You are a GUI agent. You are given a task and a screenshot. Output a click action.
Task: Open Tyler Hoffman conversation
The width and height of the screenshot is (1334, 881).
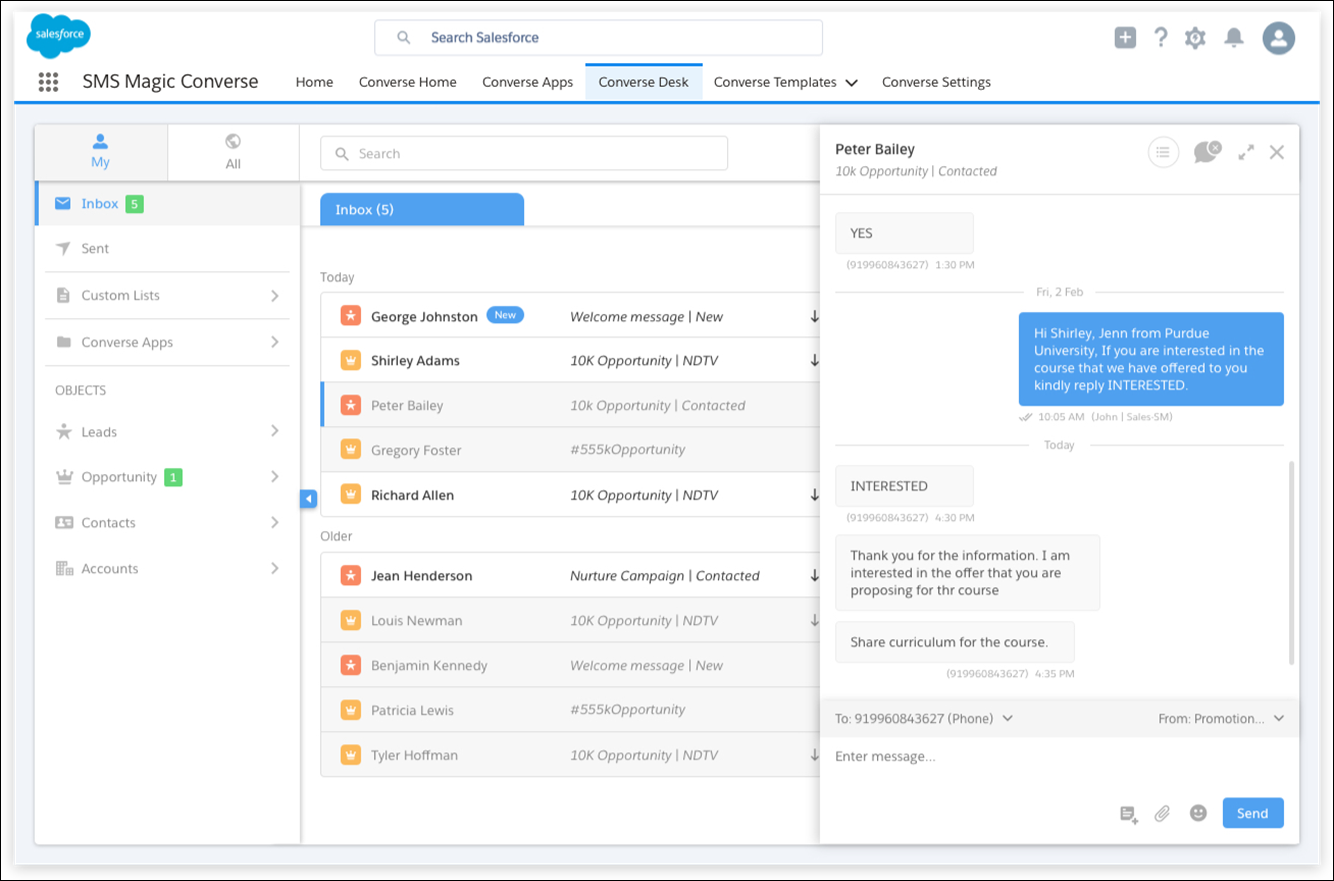[570, 755]
